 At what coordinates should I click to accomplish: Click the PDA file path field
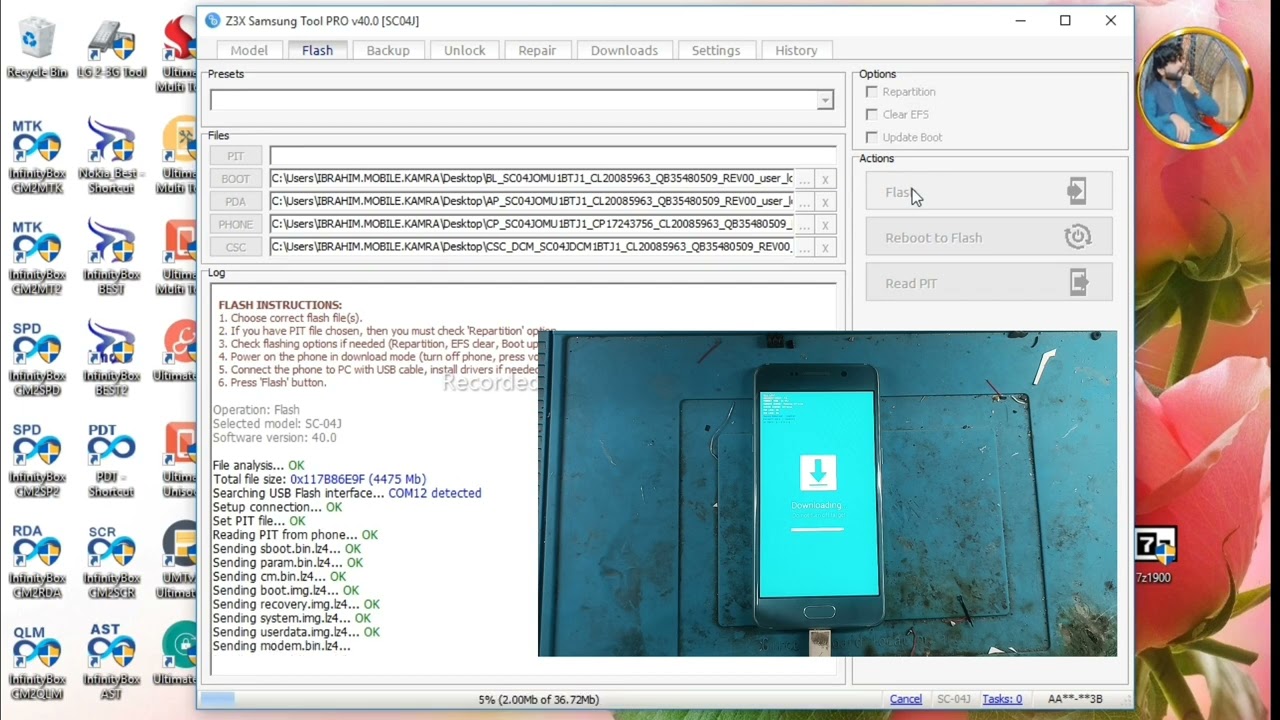[531, 202]
